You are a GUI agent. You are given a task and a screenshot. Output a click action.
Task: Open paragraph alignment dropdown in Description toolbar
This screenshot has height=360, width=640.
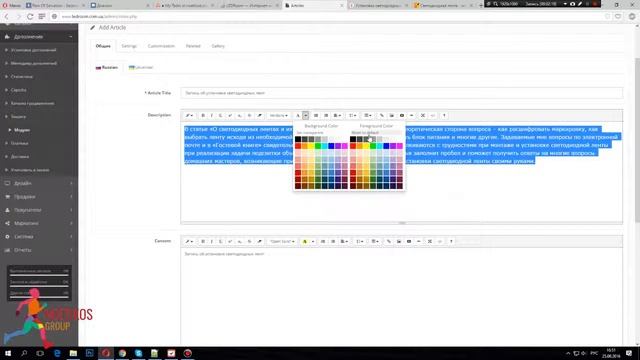point(337,116)
